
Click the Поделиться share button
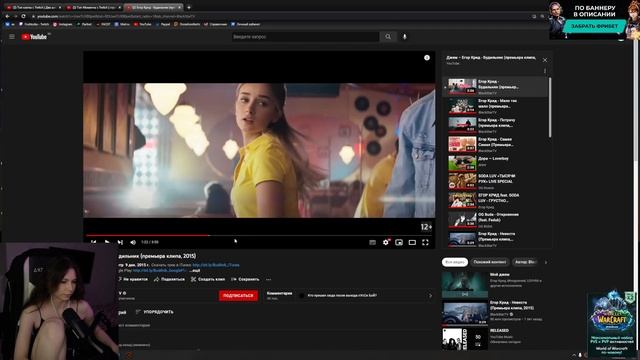(x=169, y=280)
